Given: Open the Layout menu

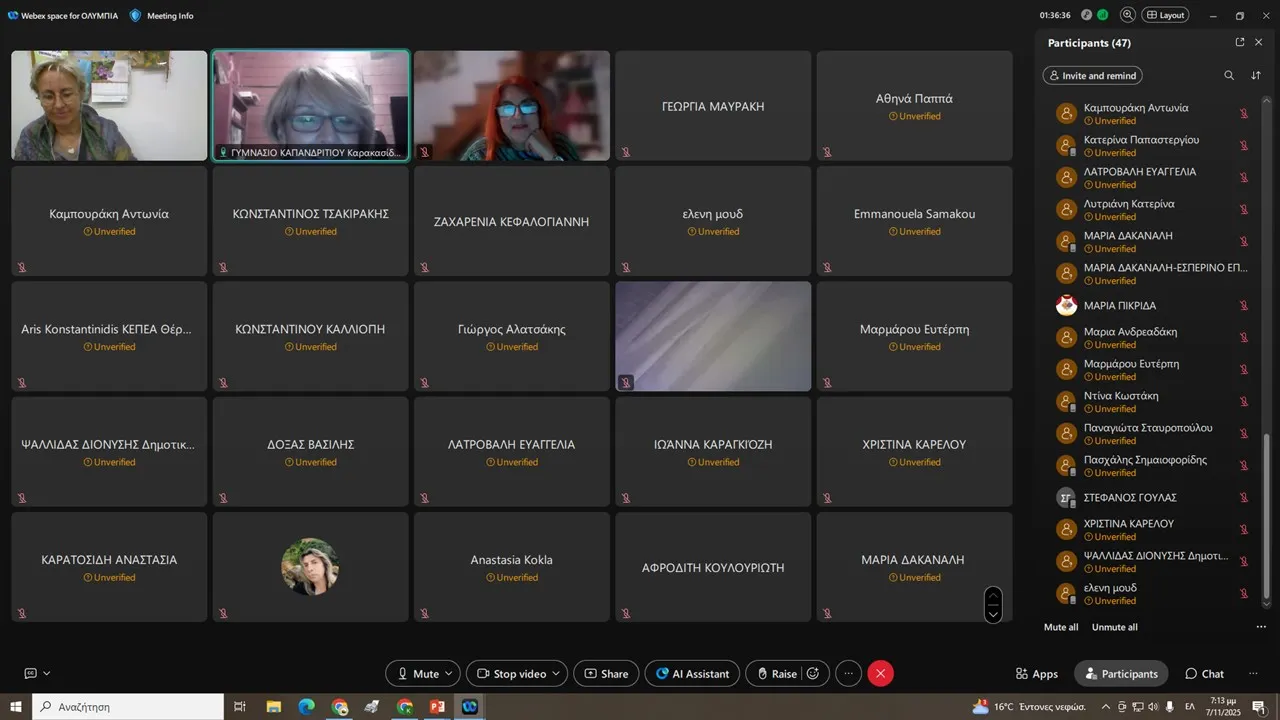Looking at the screenshot, I should click(x=1165, y=15).
